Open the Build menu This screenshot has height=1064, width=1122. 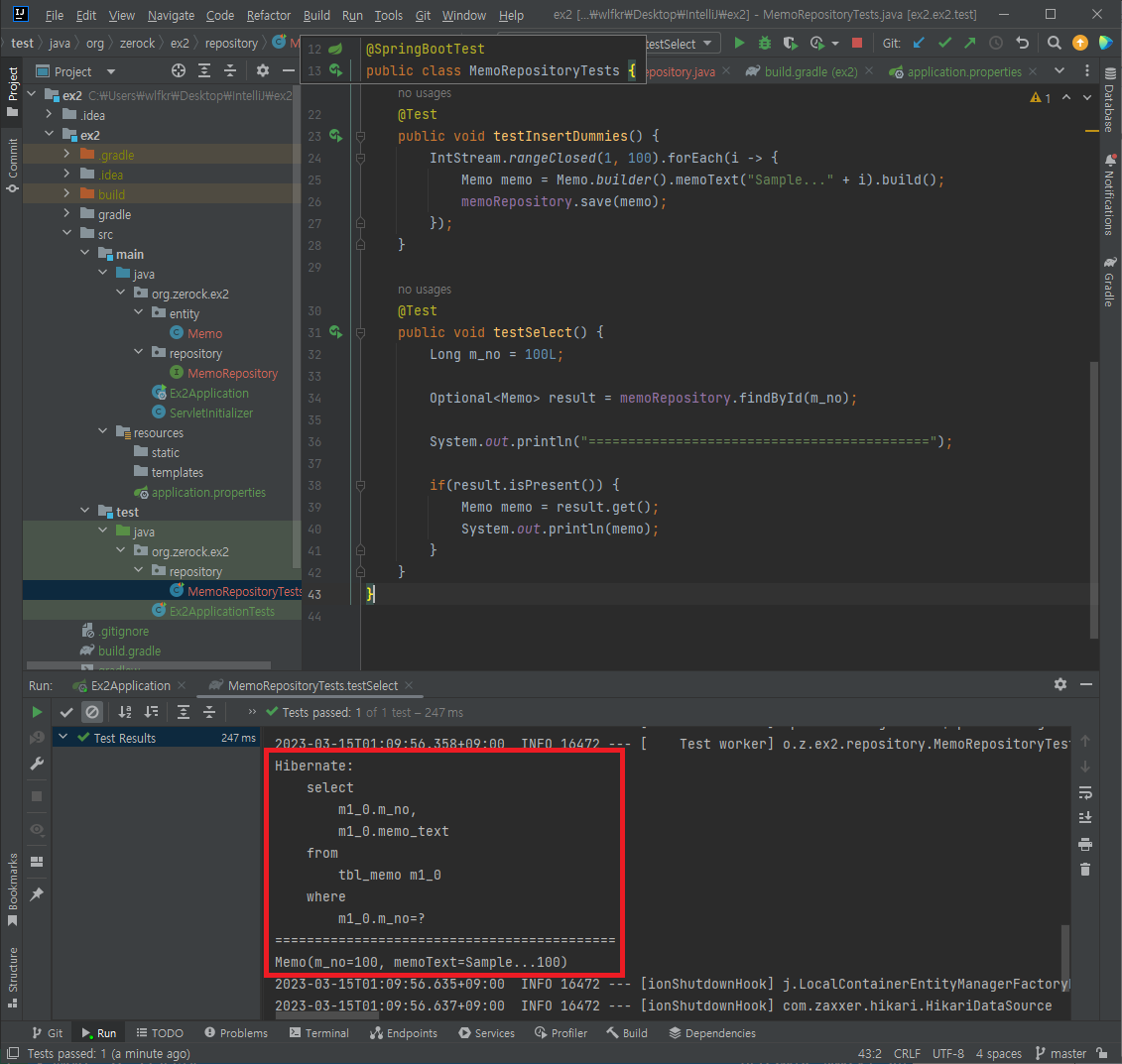(x=316, y=15)
